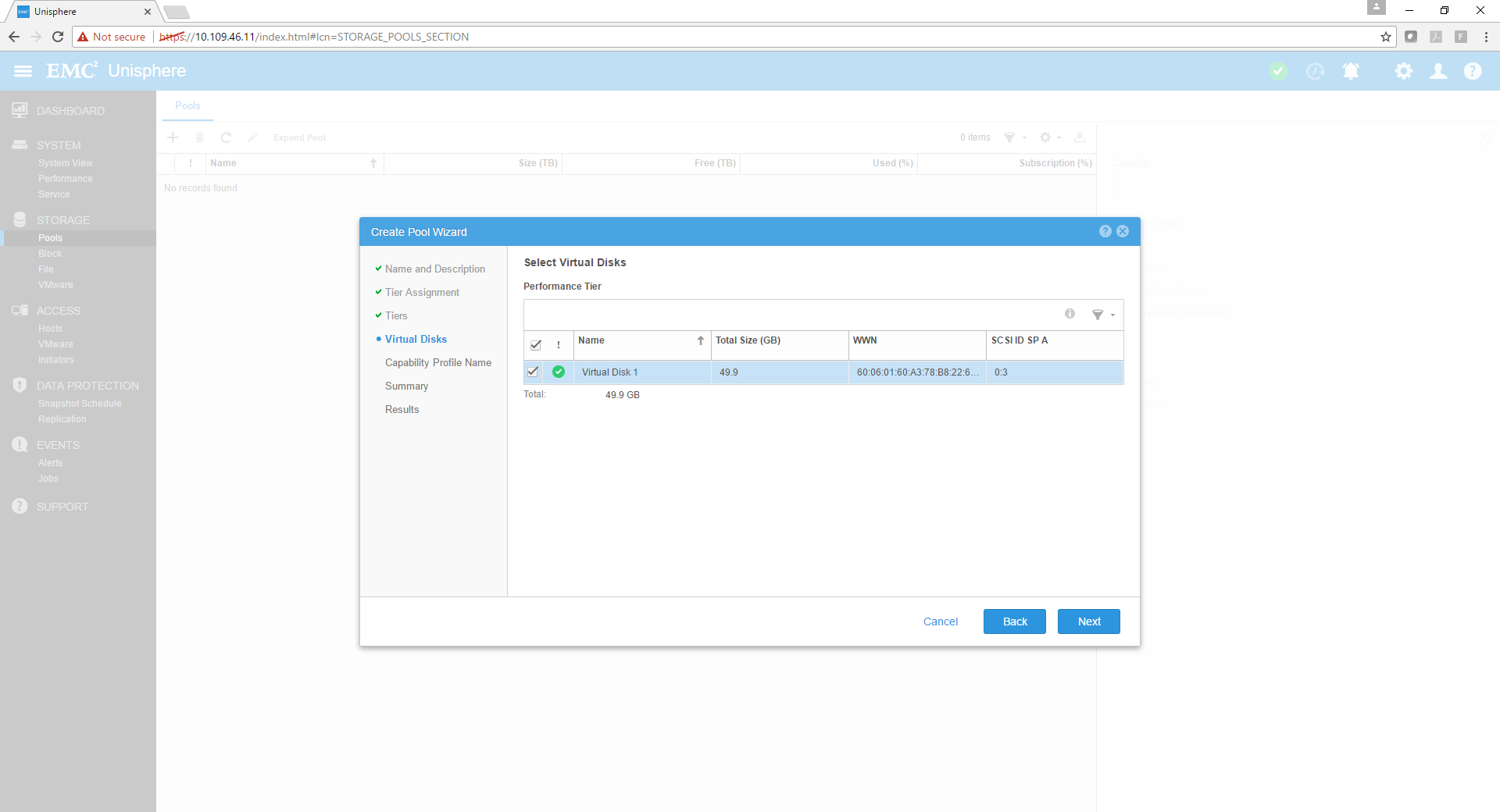Open the user account icon

(x=1437, y=71)
